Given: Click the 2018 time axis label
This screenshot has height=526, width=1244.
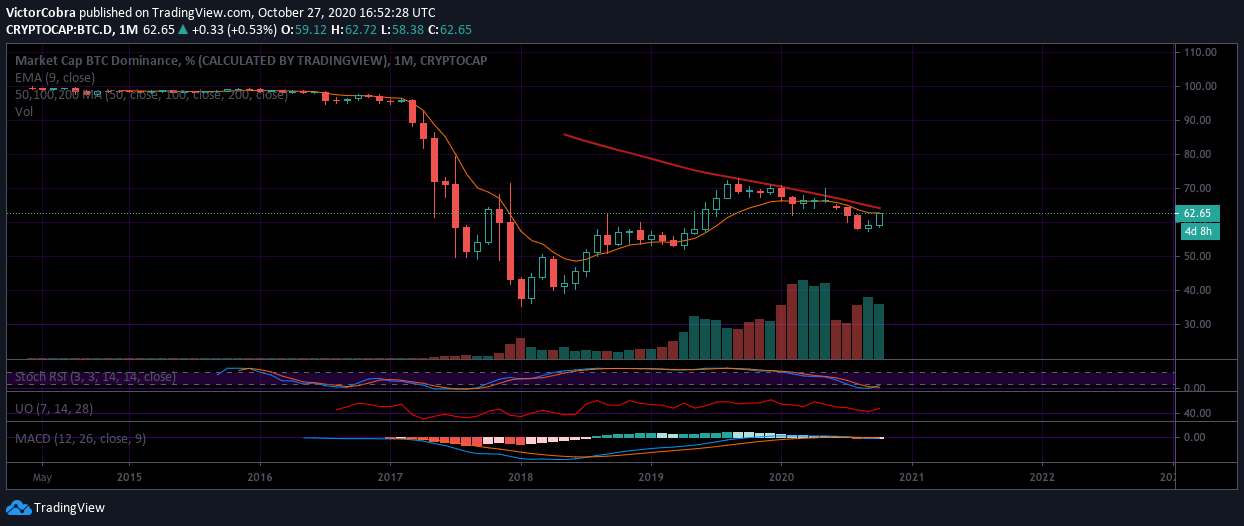Looking at the screenshot, I should tap(520, 476).
